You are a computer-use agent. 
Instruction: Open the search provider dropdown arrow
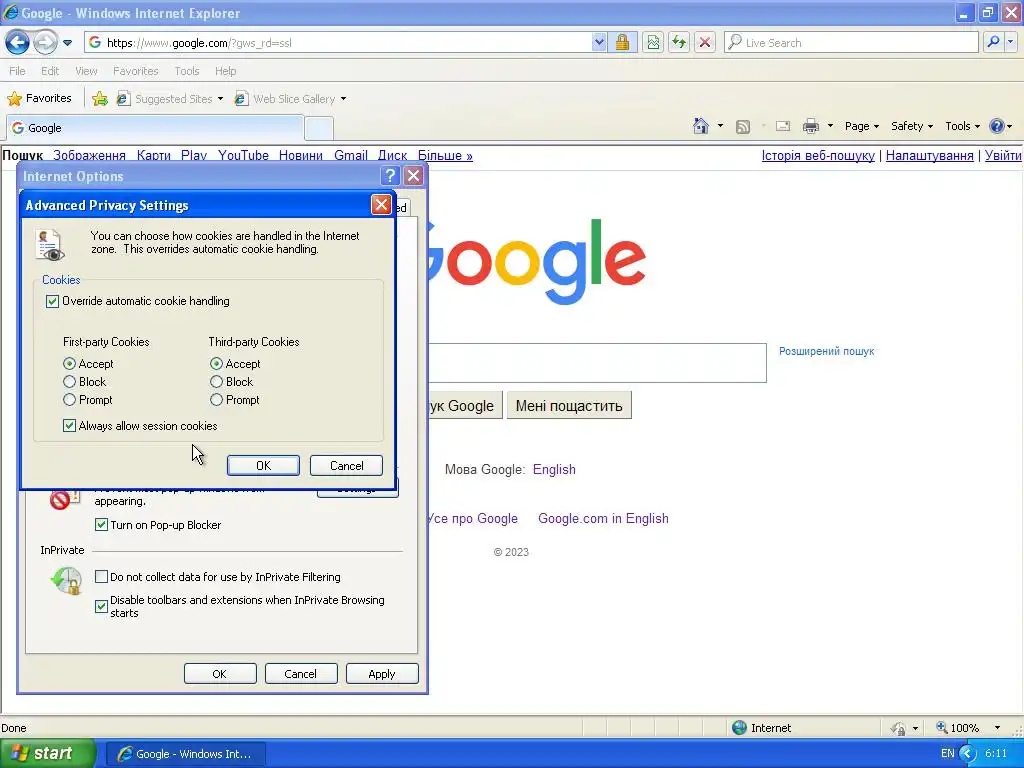(x=1011, y=42)
